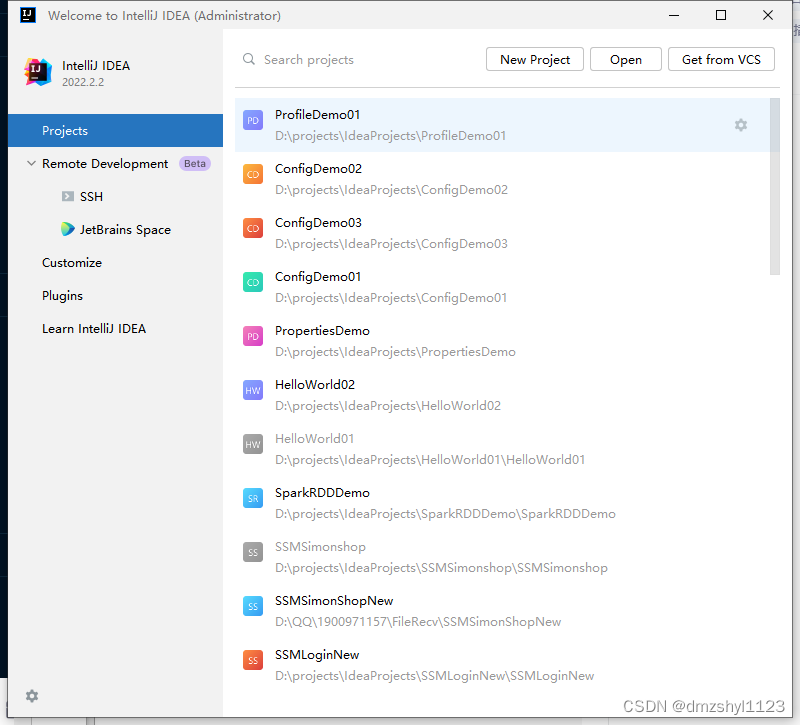Click path D:\projects\IdeaProjects\ConfigDemo02
This screenshot has height=725, width=800.
(391, 190)
